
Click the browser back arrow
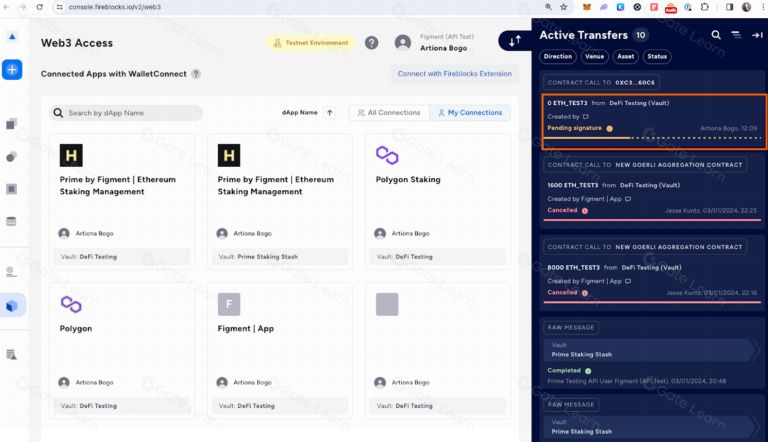click(6, 7)
